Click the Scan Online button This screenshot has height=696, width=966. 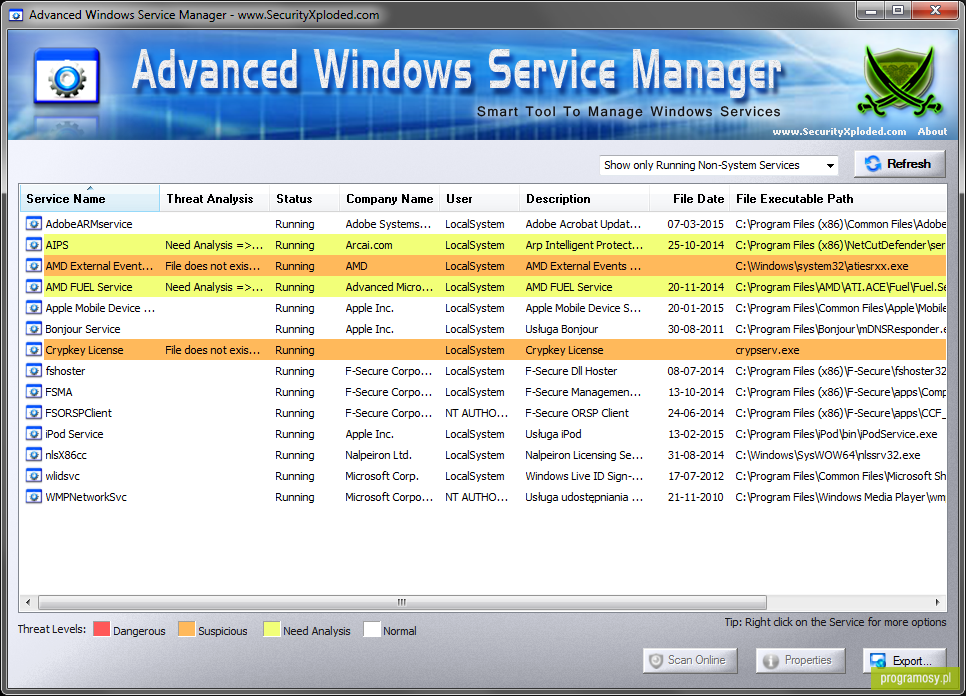point(690,660)
